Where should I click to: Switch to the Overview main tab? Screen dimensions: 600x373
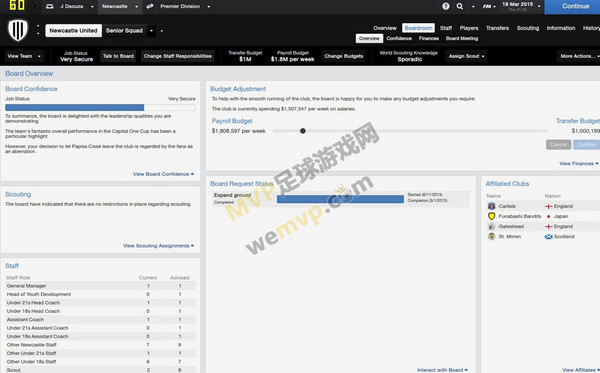[x=385, y=28]
